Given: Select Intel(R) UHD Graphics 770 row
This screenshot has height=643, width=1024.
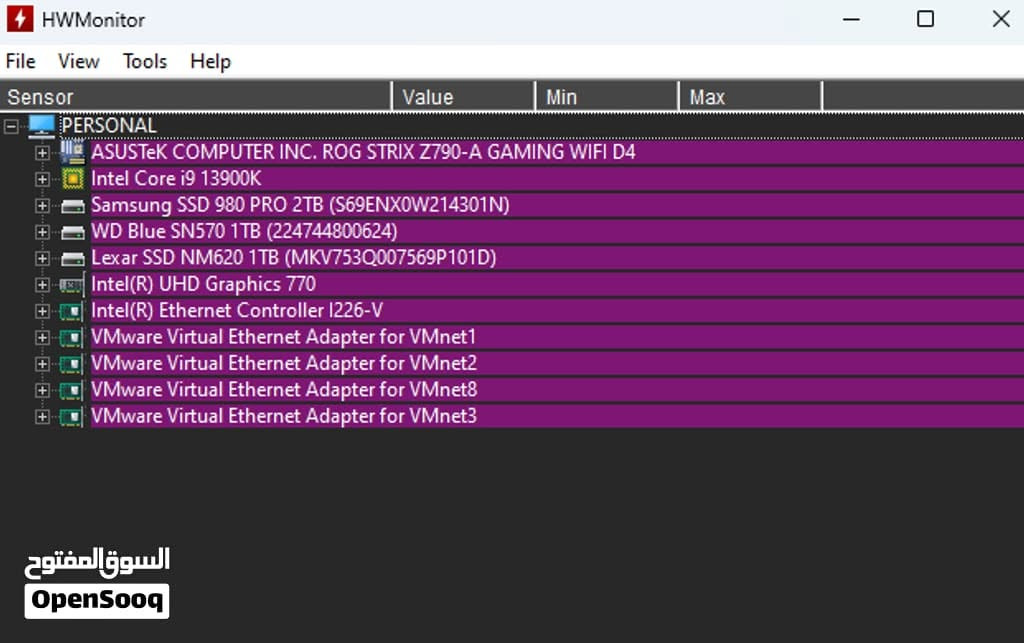Looking at the screenshot, I should 556,284.
